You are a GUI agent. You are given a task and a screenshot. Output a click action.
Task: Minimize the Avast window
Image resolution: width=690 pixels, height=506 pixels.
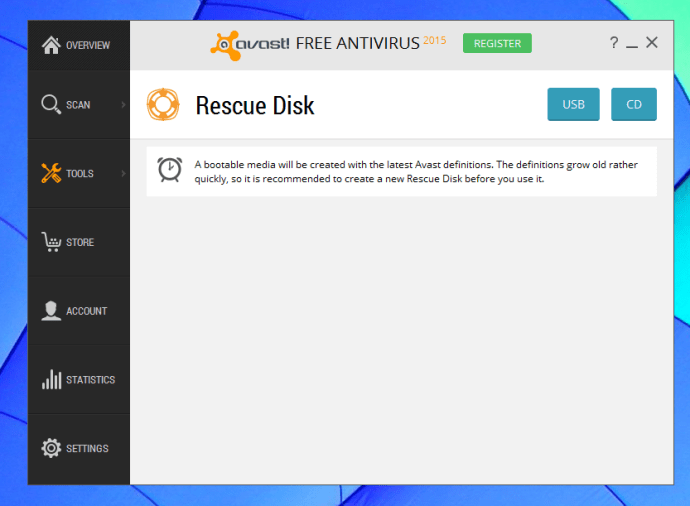(632, 46)
